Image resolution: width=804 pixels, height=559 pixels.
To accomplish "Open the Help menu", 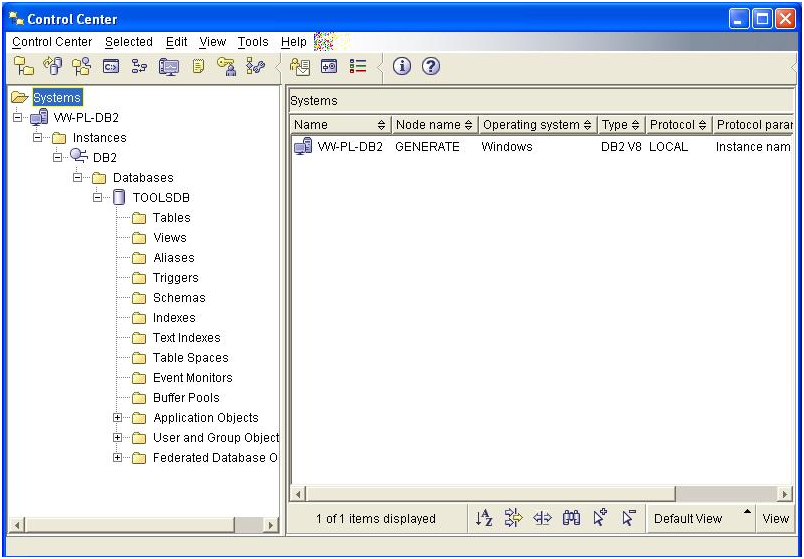I will coord(293,42).
